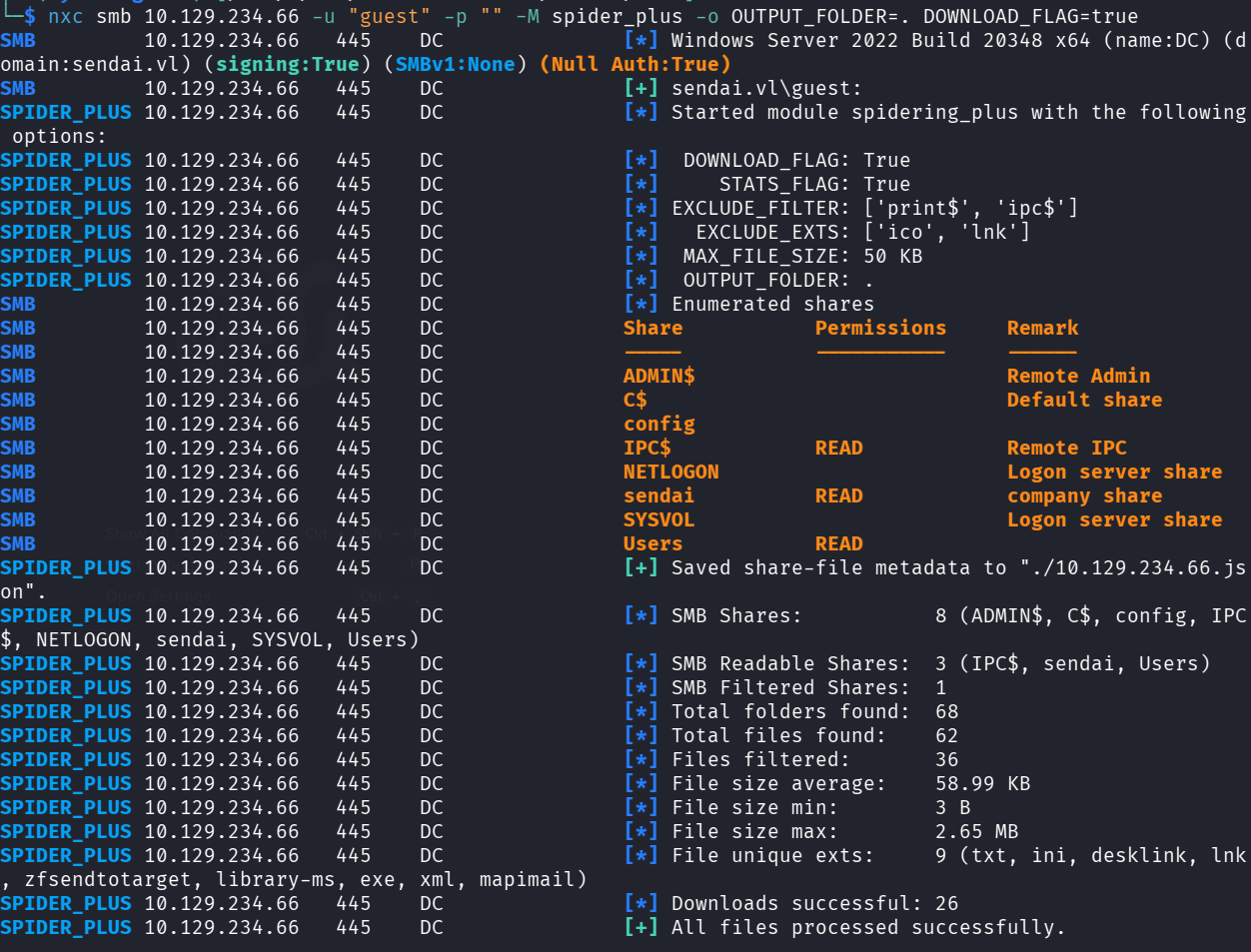Screen dimensions: 1251x952
Task: Click "Windows Server 2022 Build 20348 x64" text
Action: pos(880,40)
